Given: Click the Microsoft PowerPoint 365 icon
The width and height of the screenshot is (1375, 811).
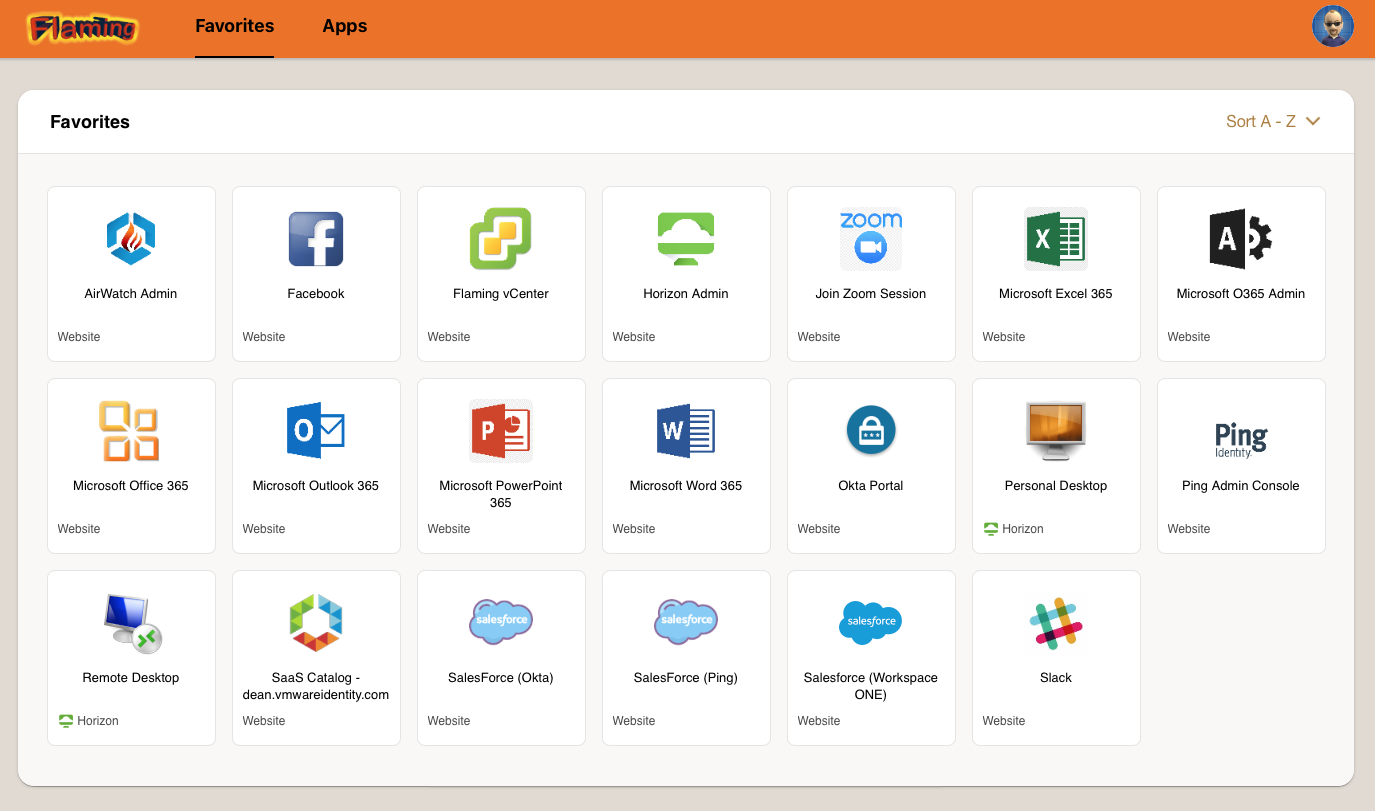Looking at the screenshot, I should coord(501,431).
